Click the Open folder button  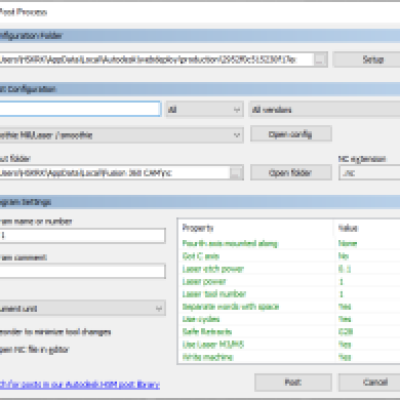[291, 173]
